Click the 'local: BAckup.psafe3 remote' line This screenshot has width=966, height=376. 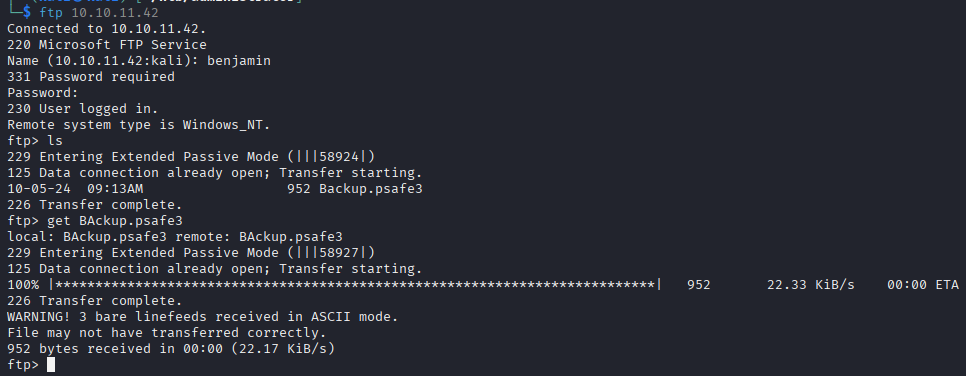175,237
